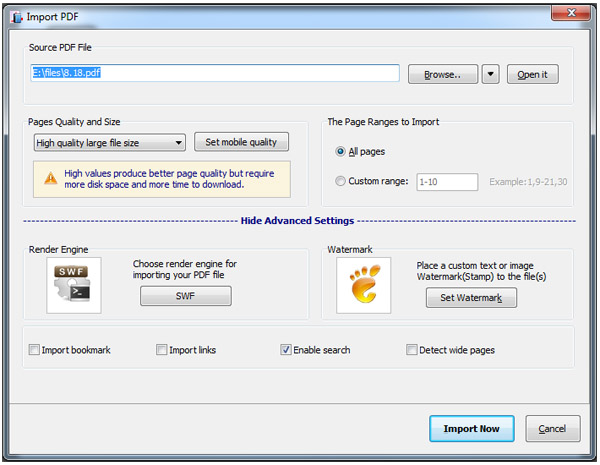Uncheck the Enable search checkbox
This screenshot has width=600, height=465.
[x=285, y=350]
